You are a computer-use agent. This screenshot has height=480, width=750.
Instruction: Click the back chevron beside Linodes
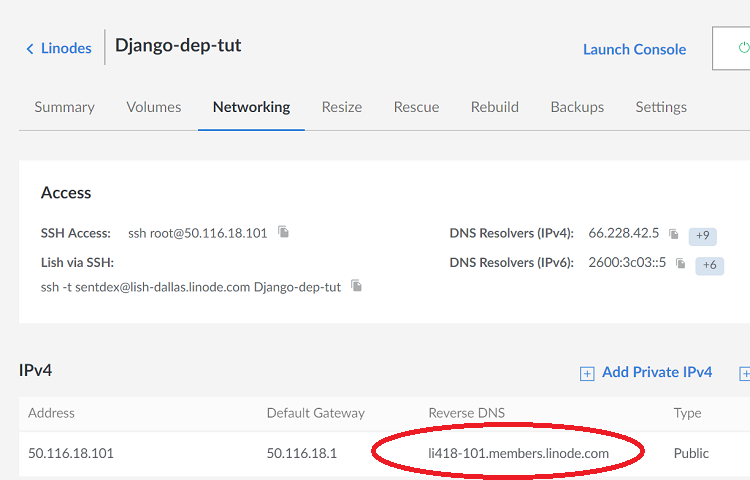coord(30,49)
